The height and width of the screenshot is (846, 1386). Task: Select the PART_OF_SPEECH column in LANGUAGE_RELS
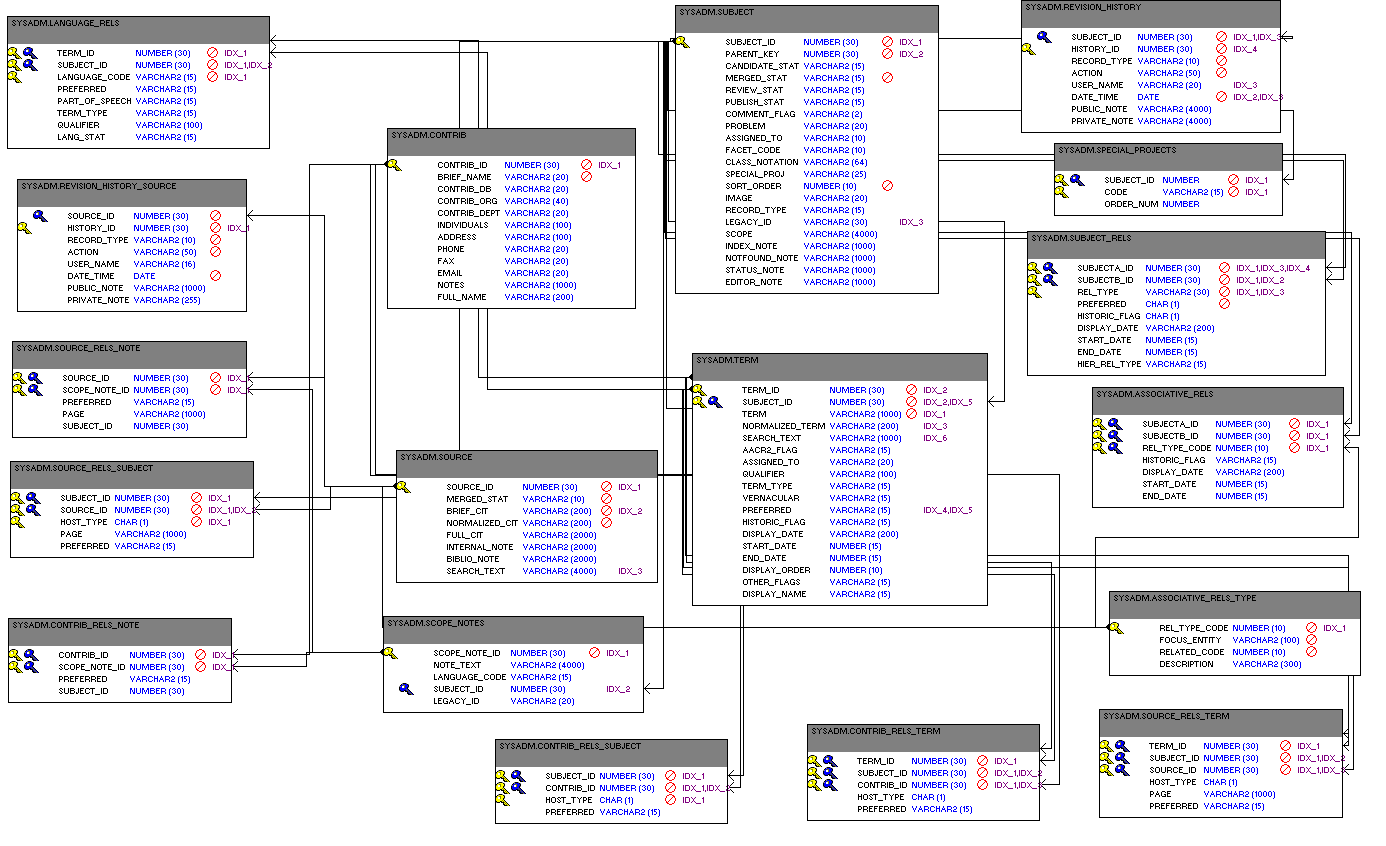94,101
